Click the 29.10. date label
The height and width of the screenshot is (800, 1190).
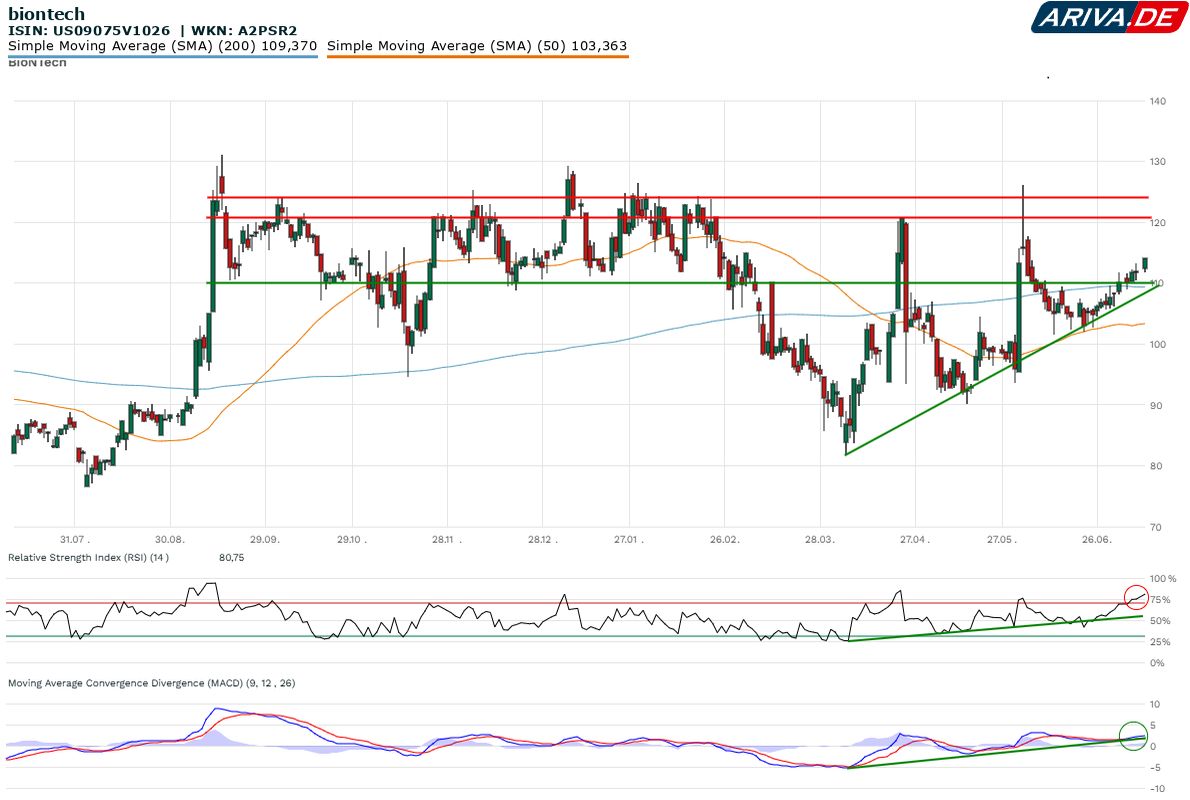coord(351,540)
